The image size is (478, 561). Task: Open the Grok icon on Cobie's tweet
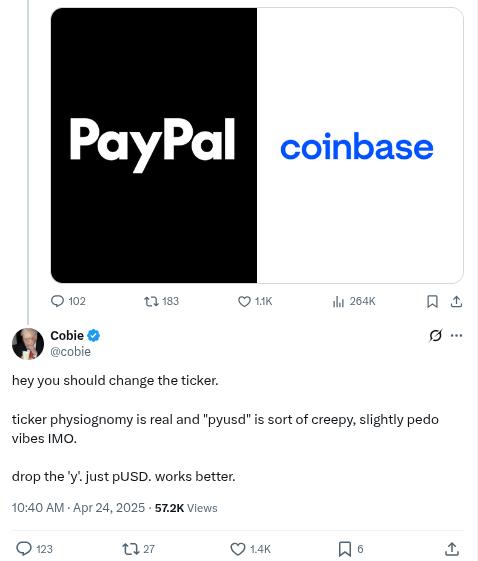click(435, 335)
